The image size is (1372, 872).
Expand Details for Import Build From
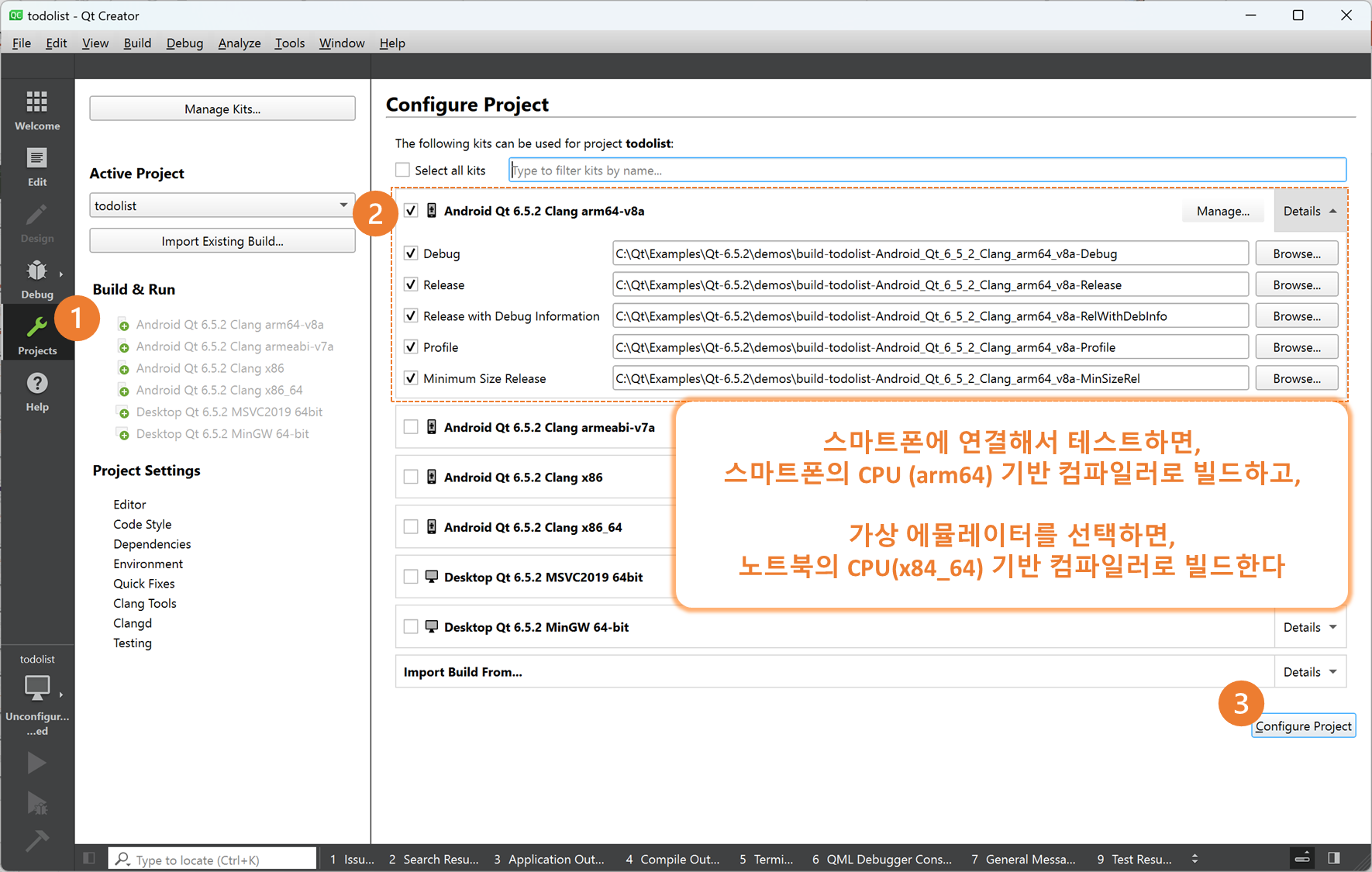1310,672
